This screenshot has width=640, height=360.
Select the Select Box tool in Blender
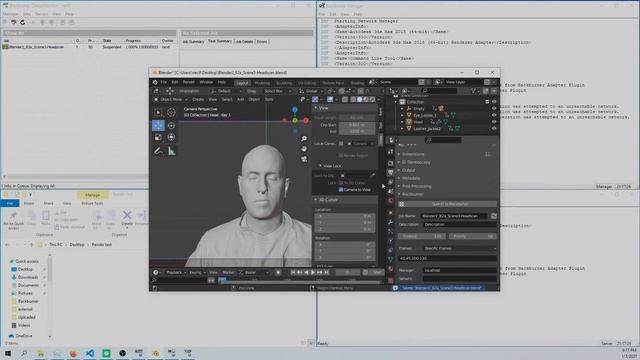[158, 112]
